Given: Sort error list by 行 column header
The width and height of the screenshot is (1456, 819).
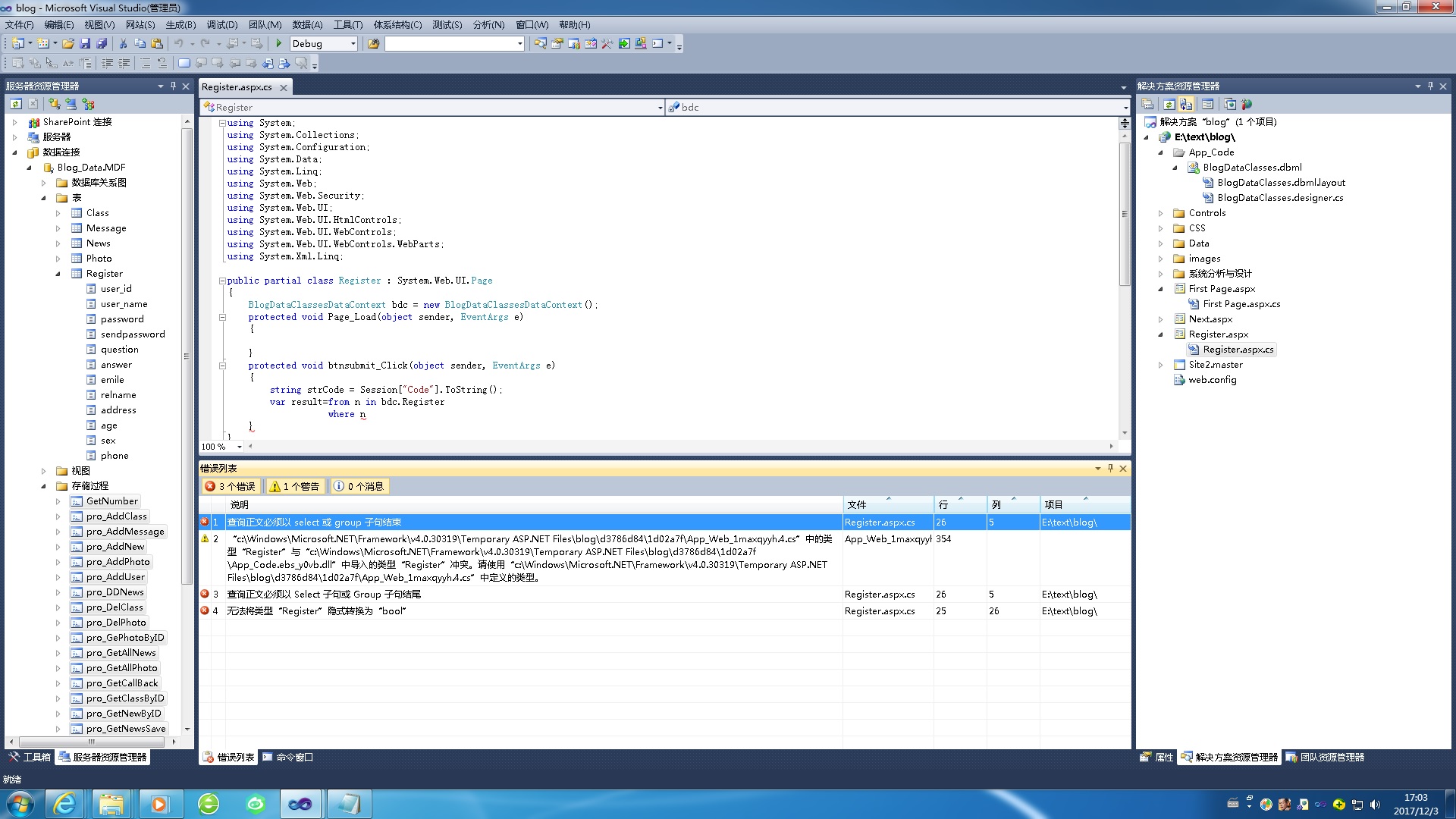Looking at the screenshot, I should click(x=960, y=504).
